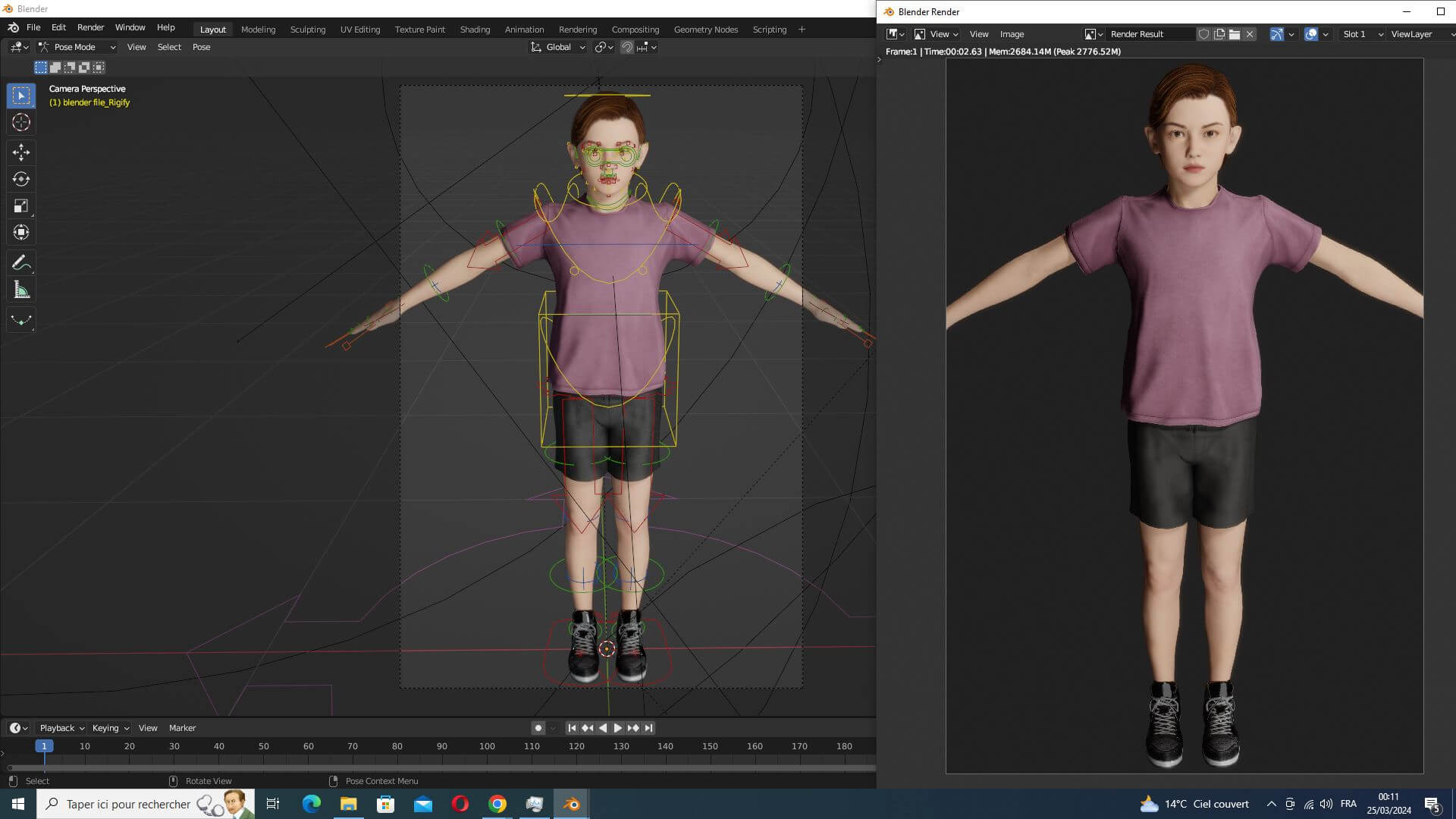The width and height of the screenshot is (1456, 819).
Task: Open the timeline editor type dropdown
Action: tap(19, 728)
